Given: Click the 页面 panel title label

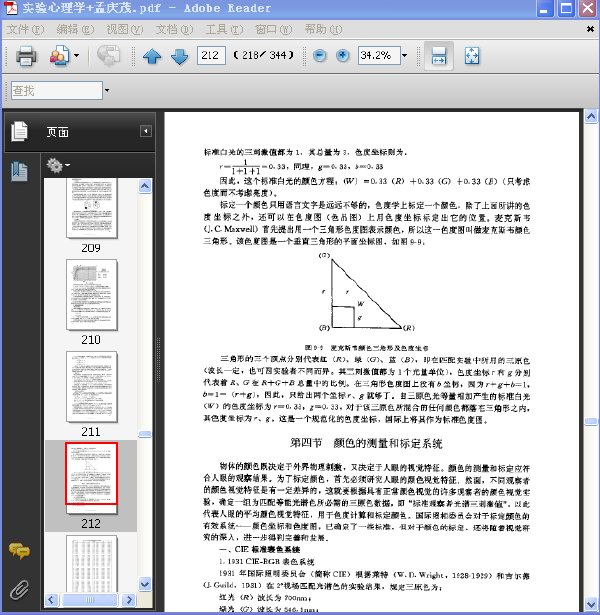Looking at the screenshot, I should click(x=58, y=132).
